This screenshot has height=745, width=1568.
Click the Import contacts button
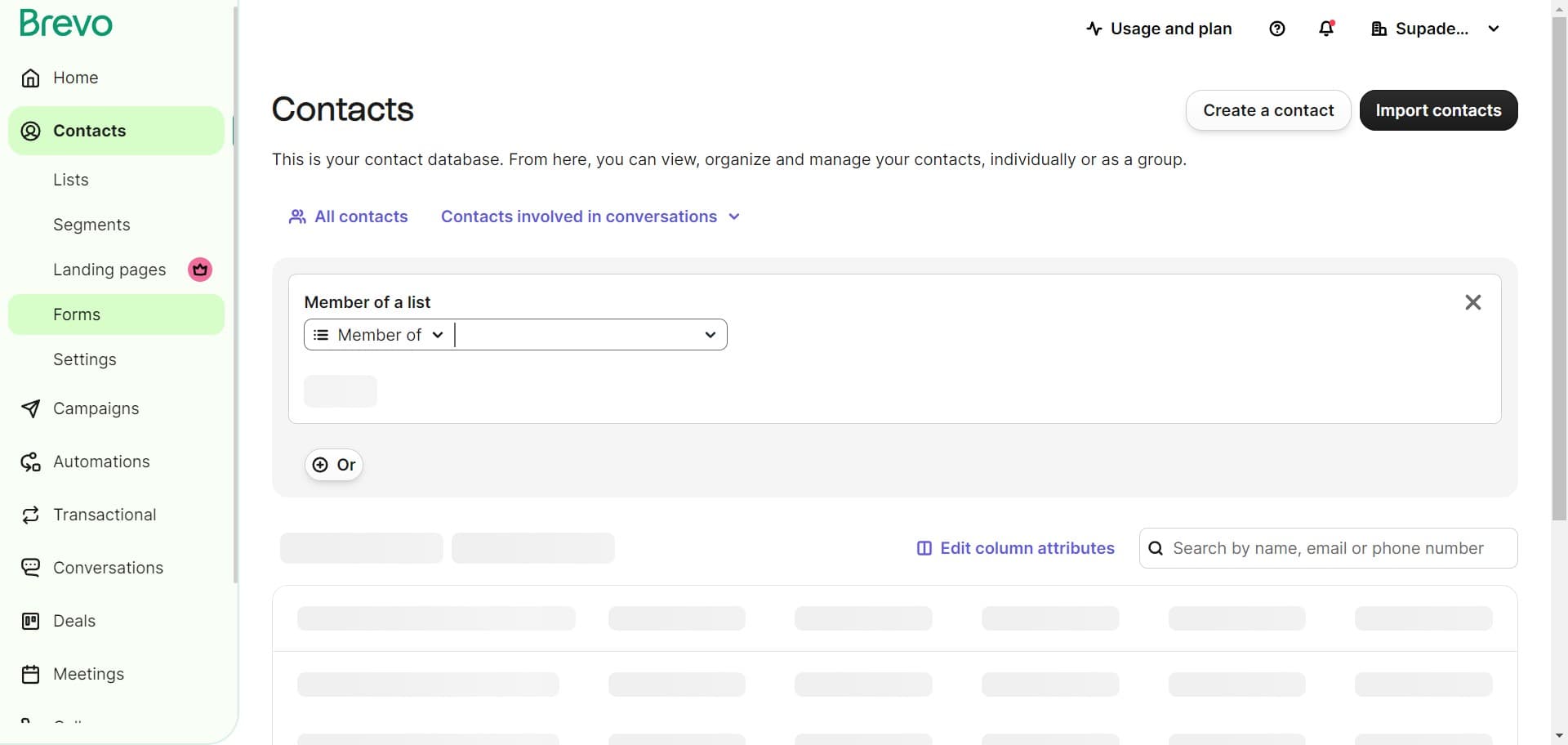(x=1438, y=110)
